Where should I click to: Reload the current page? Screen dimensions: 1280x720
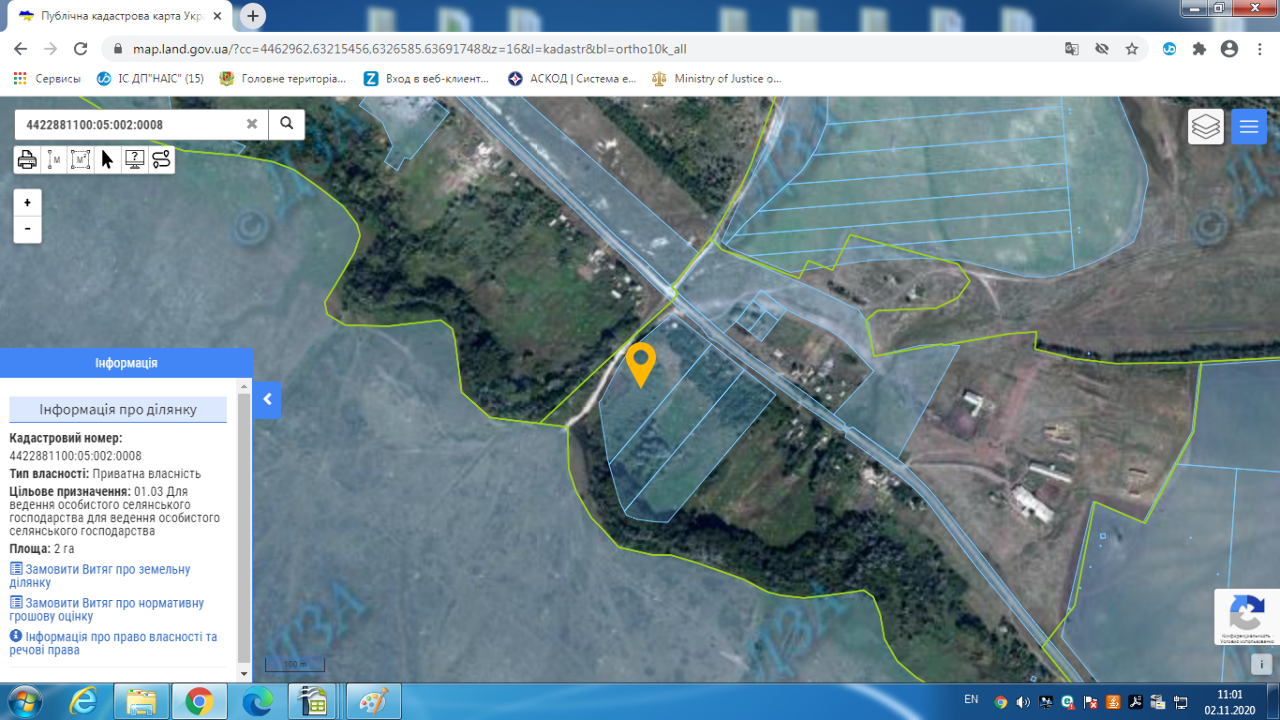point(82,48)
